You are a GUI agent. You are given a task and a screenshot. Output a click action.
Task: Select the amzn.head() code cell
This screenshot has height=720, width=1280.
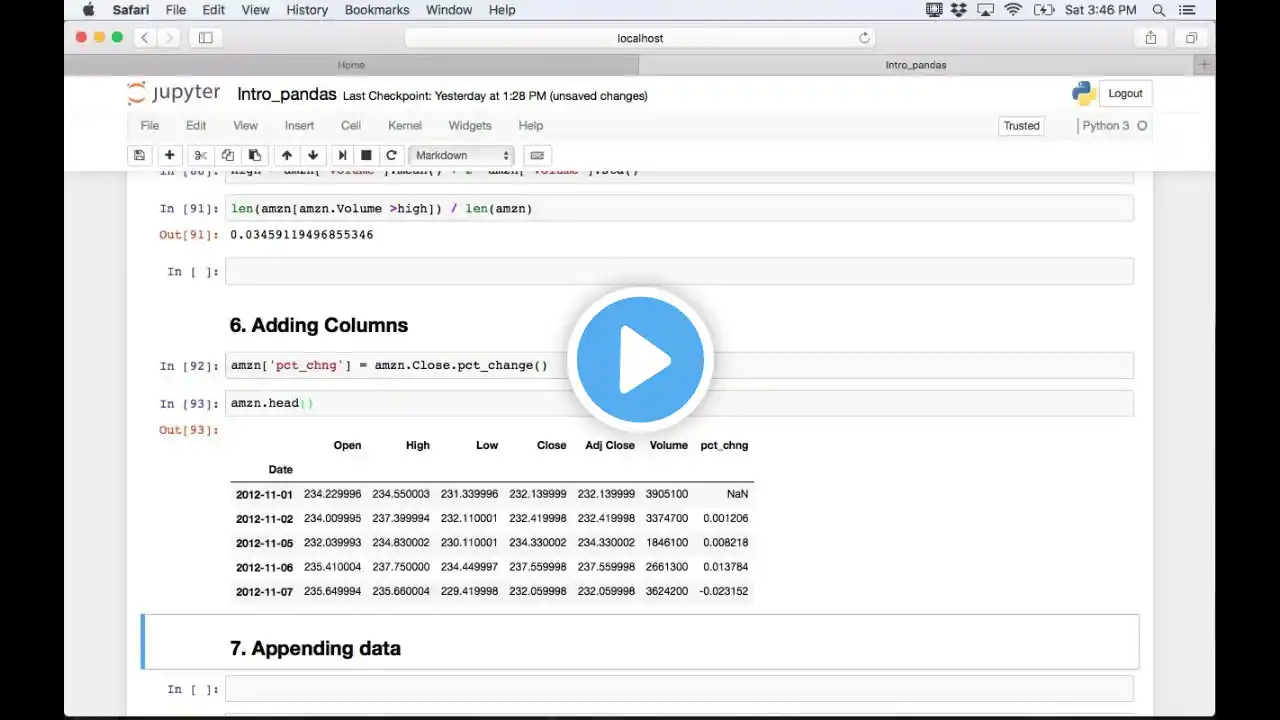tap(679, 403)
